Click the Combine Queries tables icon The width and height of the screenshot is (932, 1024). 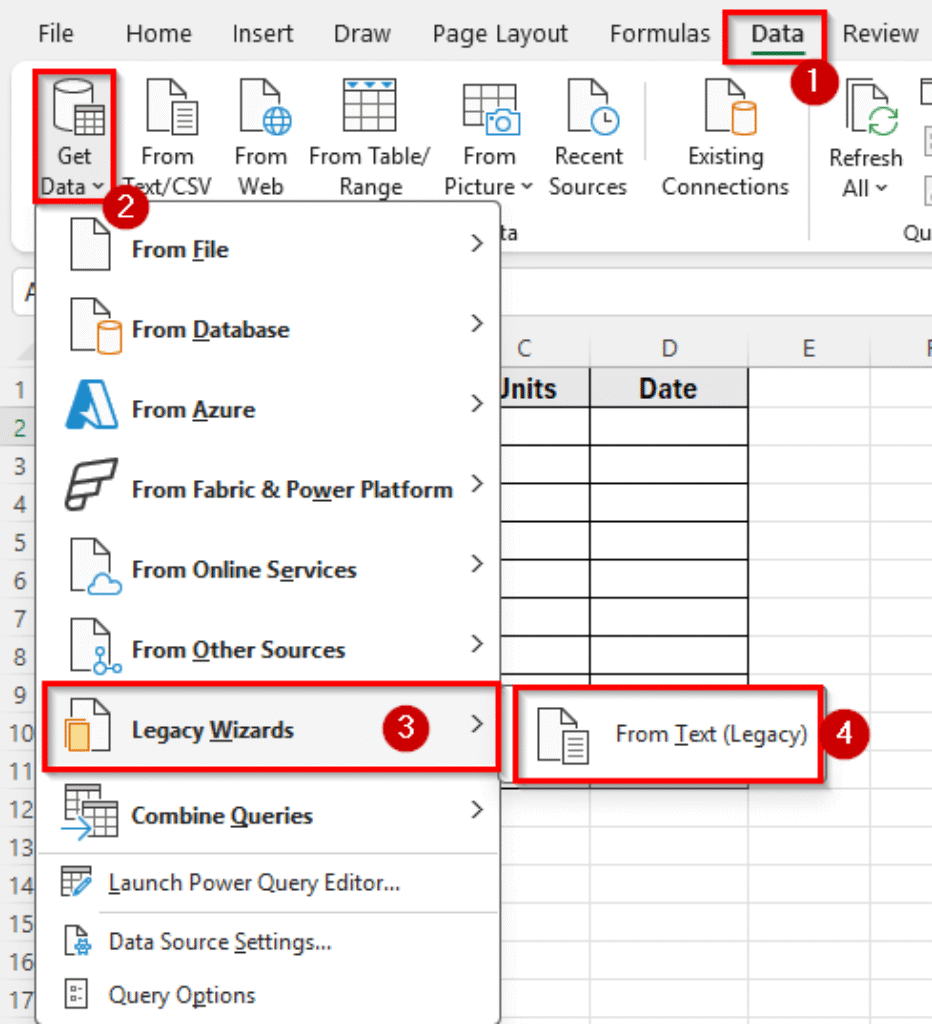tap(89, 812)
